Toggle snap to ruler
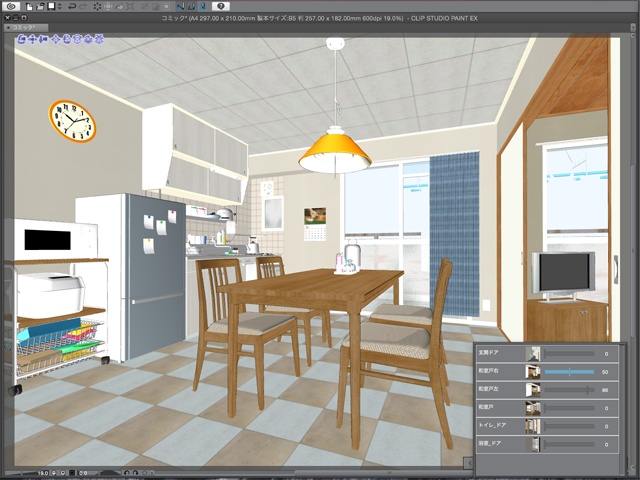640x480 pixels. point(181,6)
